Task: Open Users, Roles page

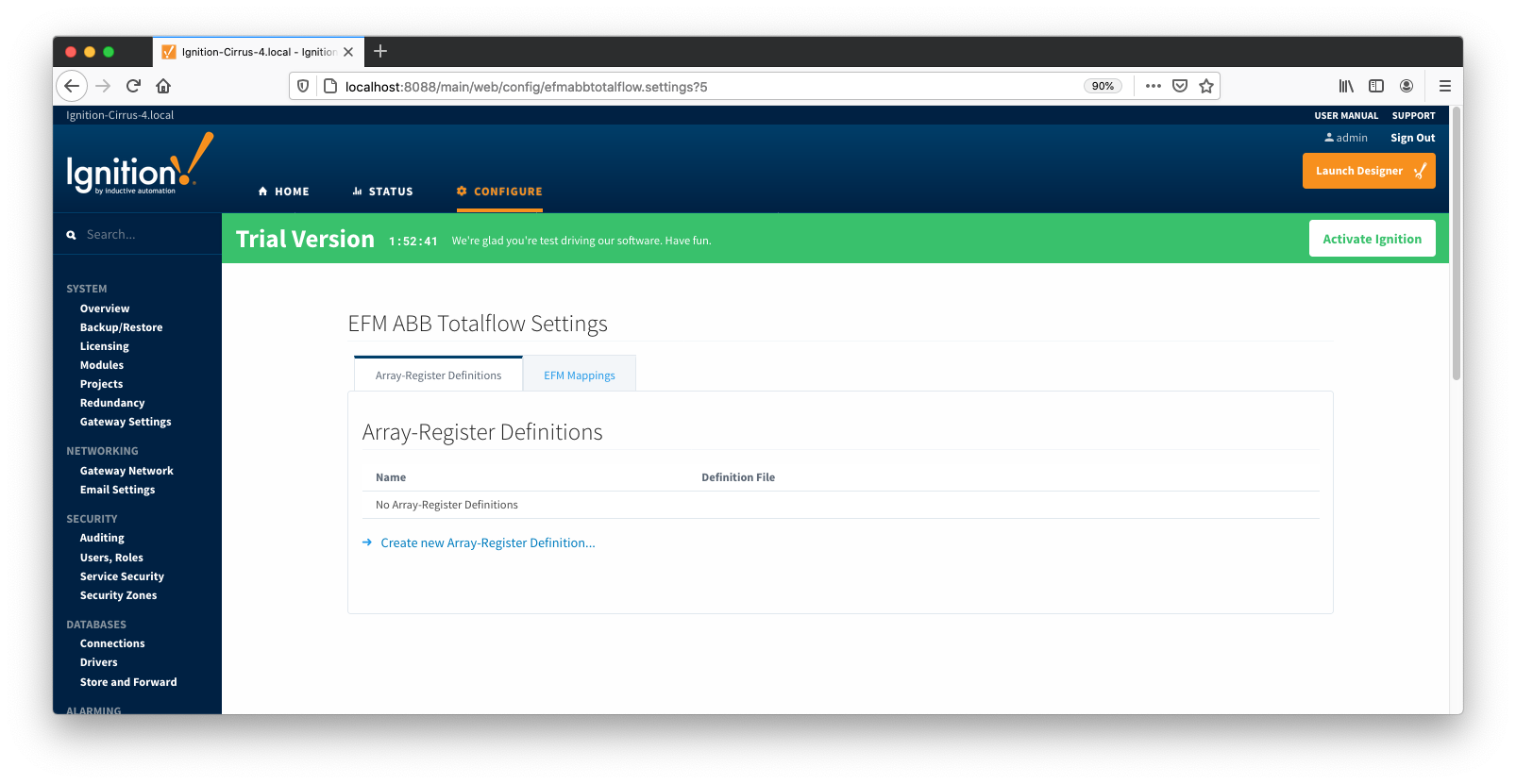Action: pyautogui.click(x=111, y=558)
